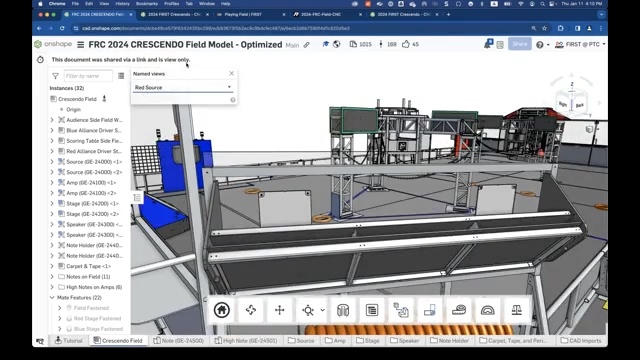Expand the Notes on Field folder

tap(52, 277)
